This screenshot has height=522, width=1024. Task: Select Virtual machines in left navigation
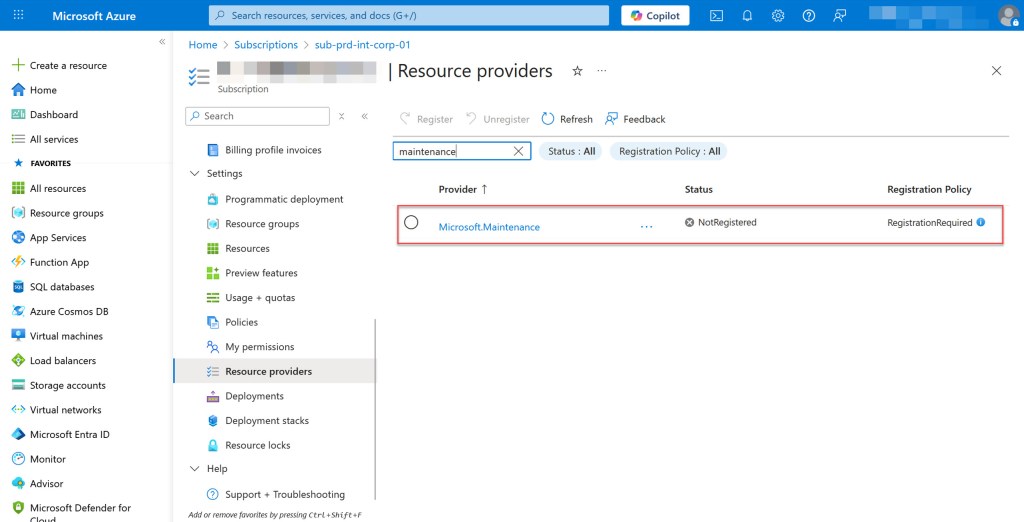[66, 336]
